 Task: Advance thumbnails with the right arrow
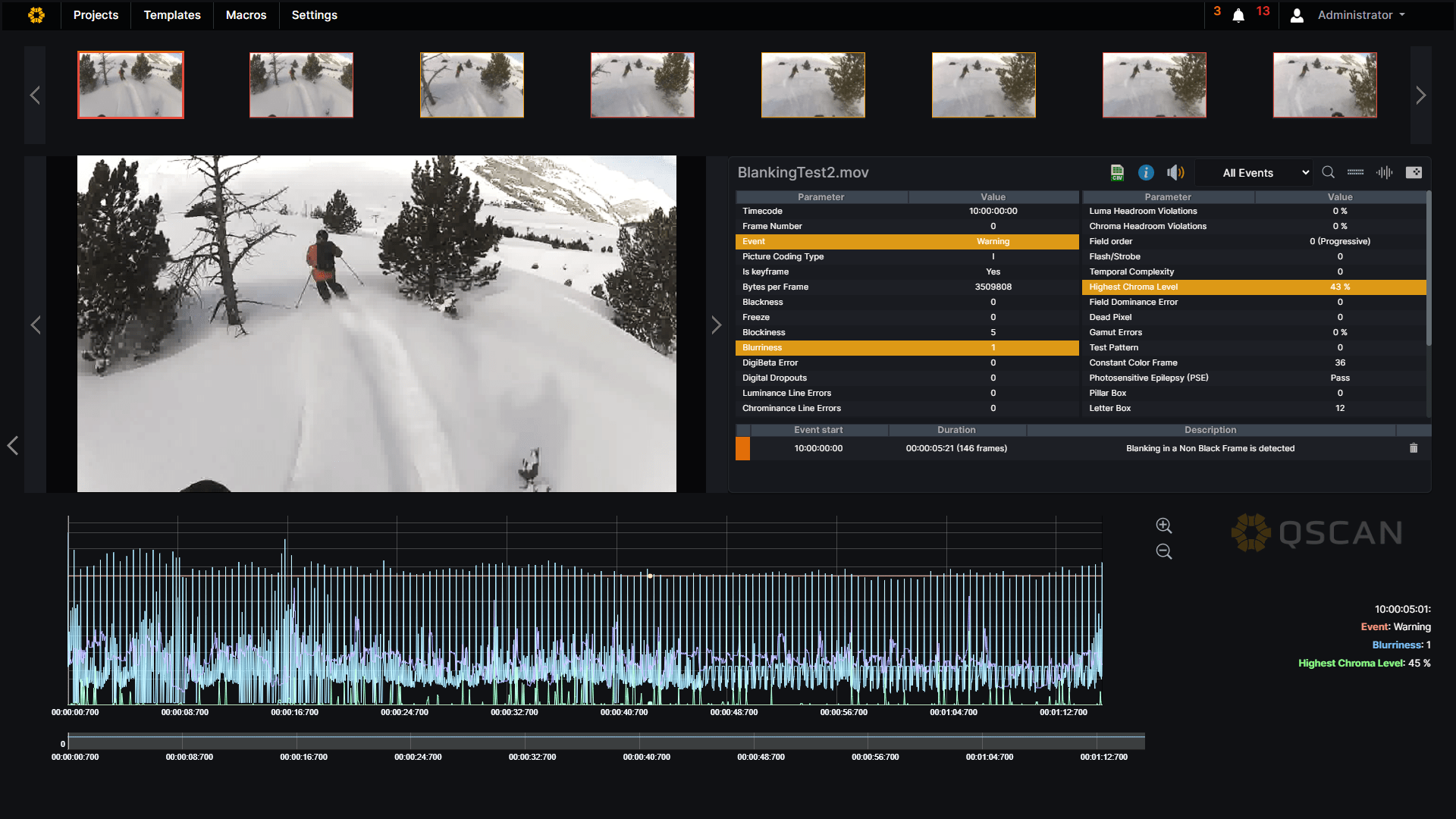click(1421, 95)
